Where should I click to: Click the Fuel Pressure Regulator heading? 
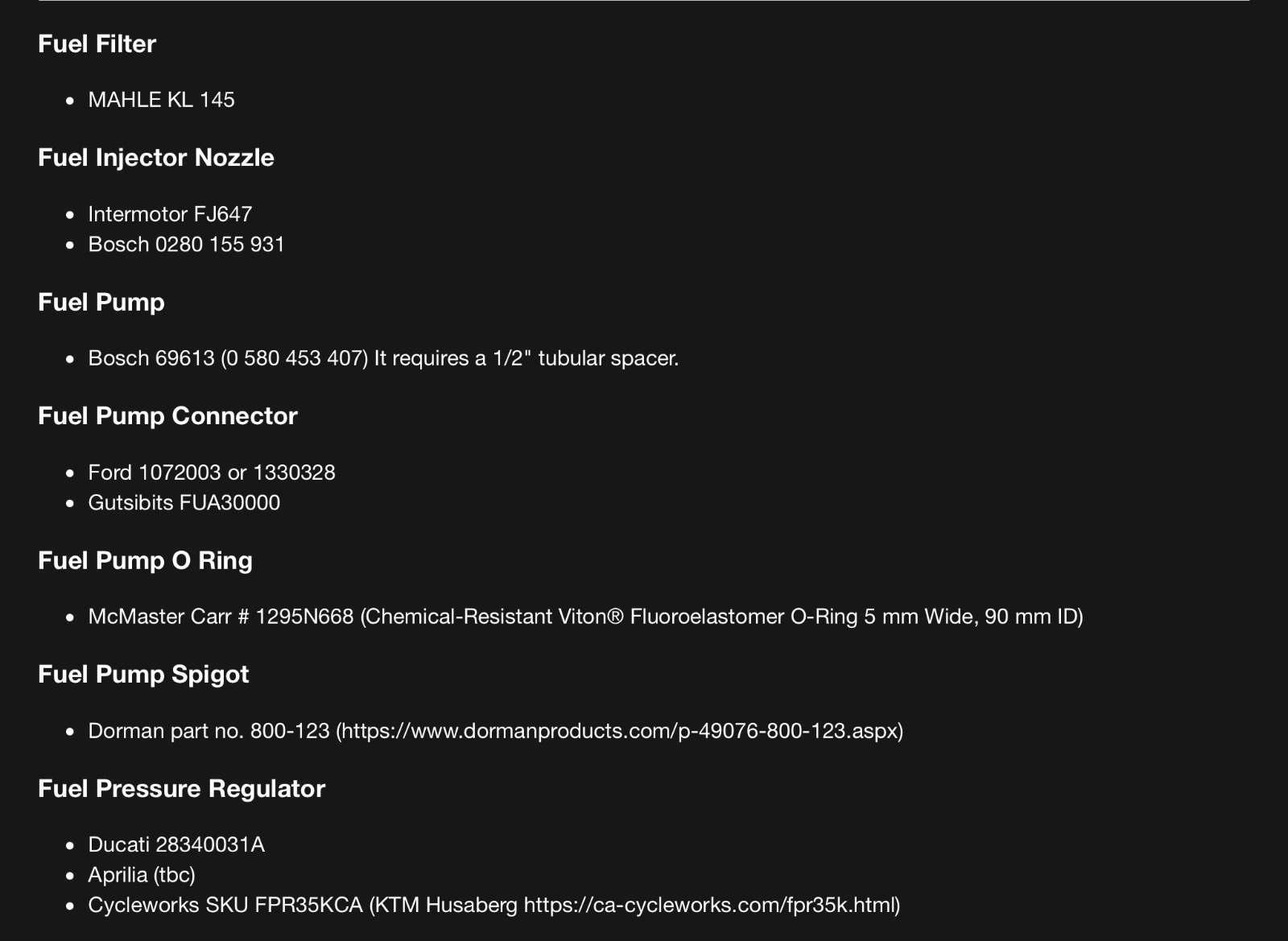coord(181,789)
